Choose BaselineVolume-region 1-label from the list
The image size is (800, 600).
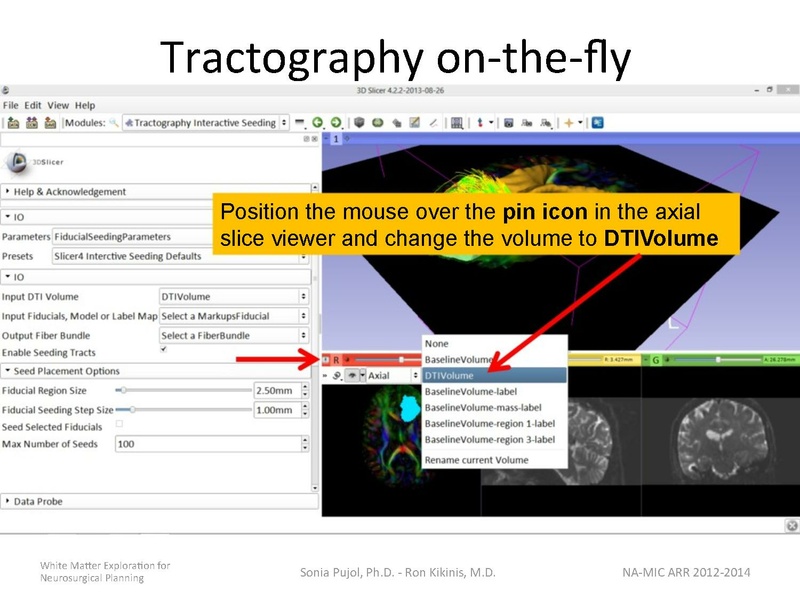[x=494, y=423]
